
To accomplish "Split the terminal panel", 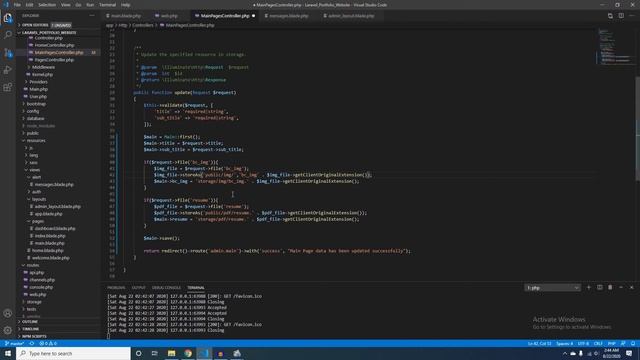I will coord(600,288).
